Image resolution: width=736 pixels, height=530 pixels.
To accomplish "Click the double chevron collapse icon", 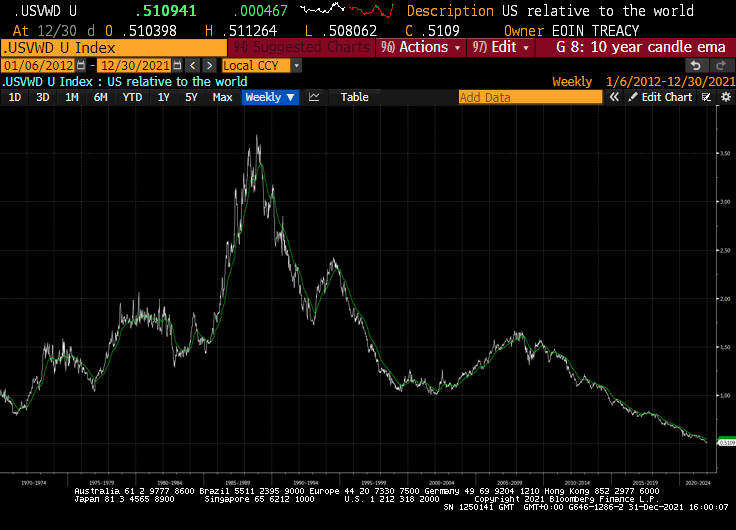I will click(x=615, y=97).
